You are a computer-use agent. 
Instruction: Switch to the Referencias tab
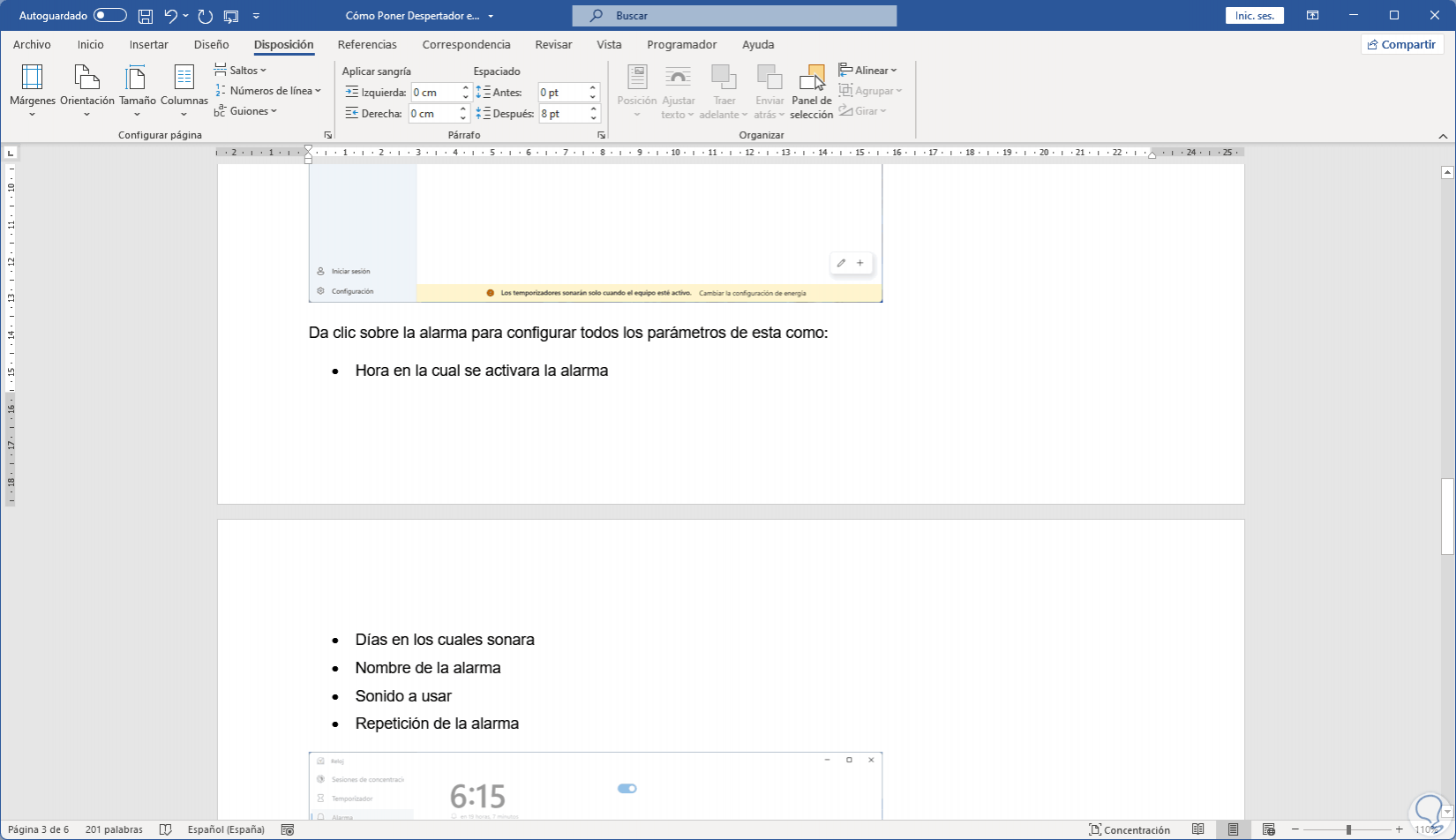[x=367, y=44]
